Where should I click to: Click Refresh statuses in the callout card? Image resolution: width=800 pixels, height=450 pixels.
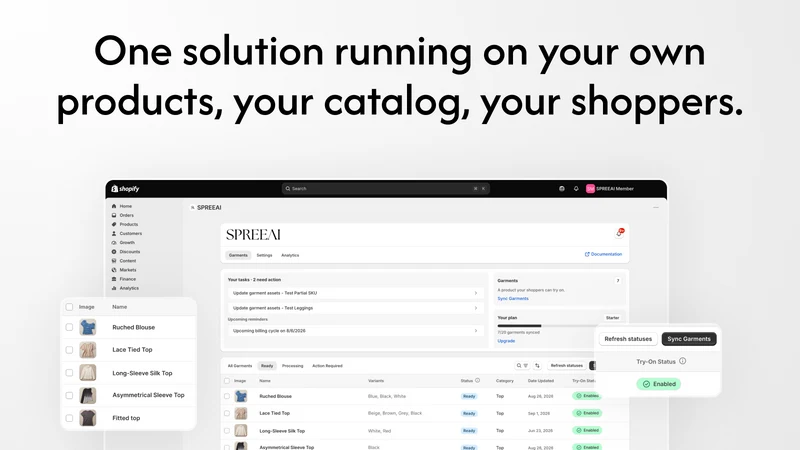pos(628,339)
